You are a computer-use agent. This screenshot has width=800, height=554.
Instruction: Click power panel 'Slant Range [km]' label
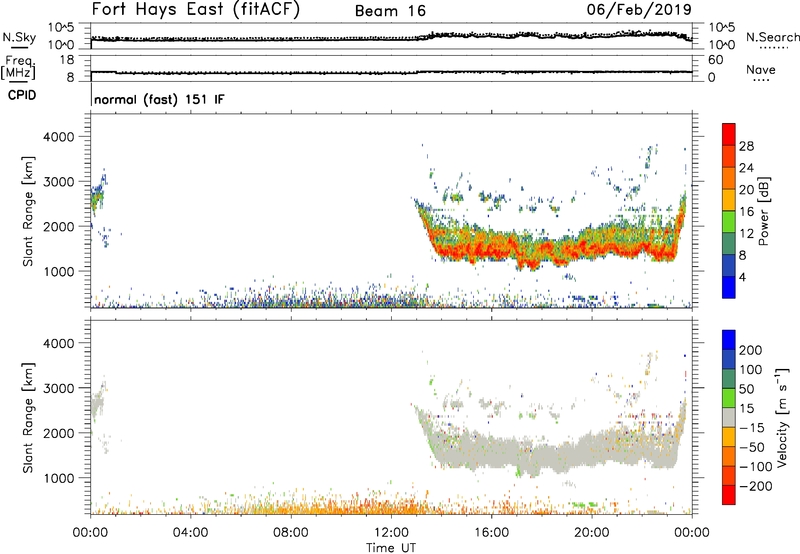pyautogui.click(x=28, y=211)
